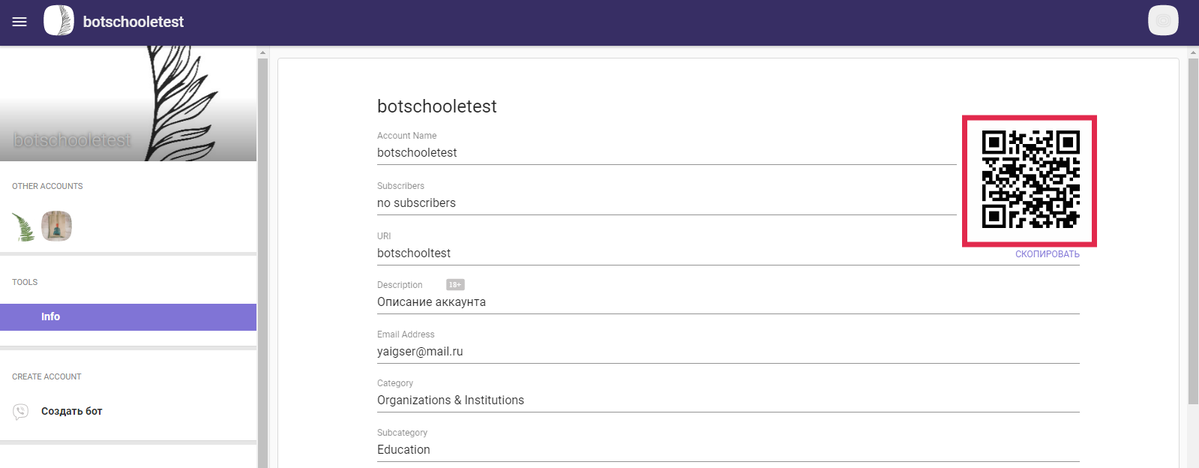This screenshot has height=468, width=1199.
Task: Click the 18+ badge next to Description
Action: (x=455, y=284)
